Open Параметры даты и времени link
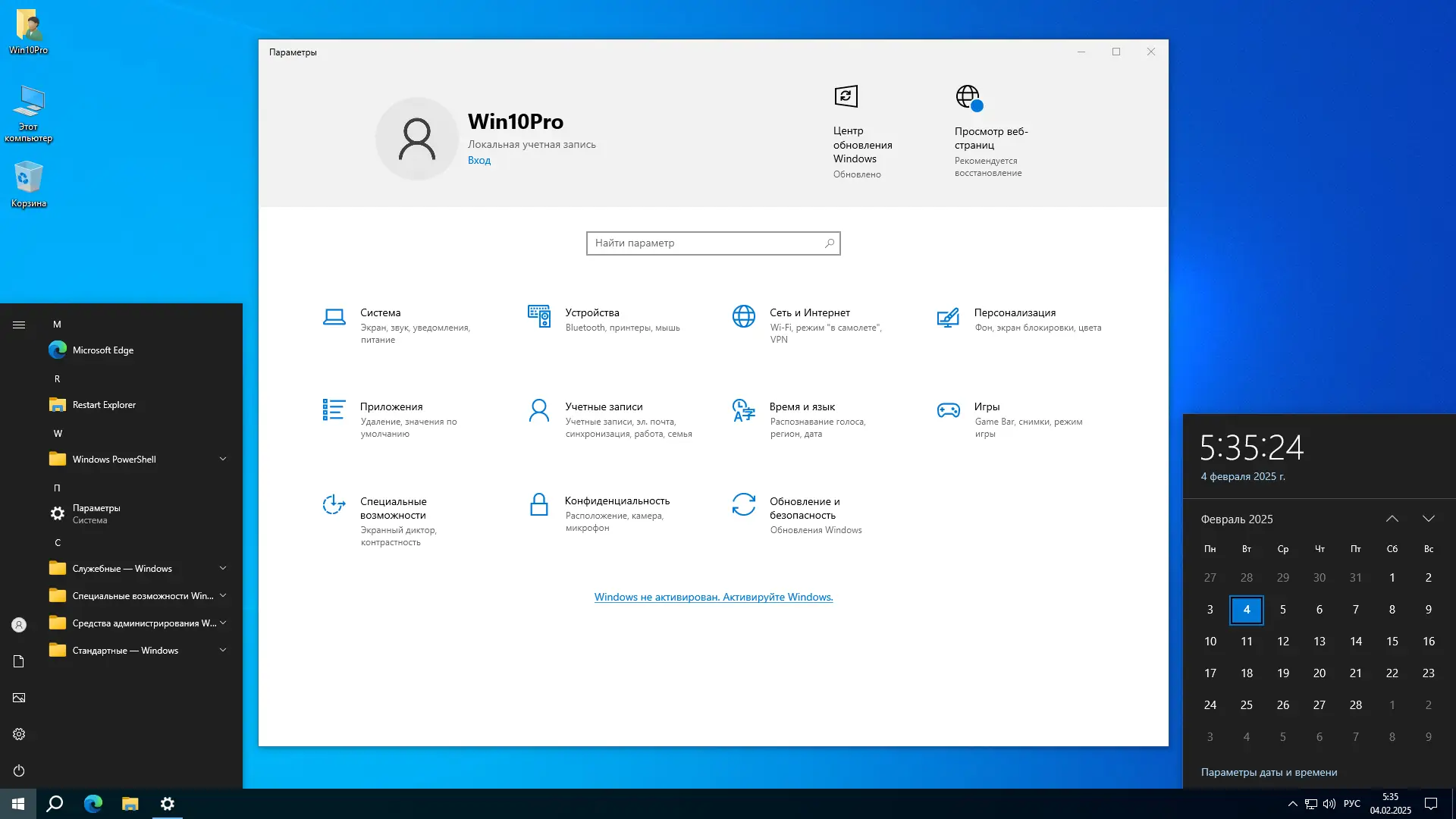This screenshot has width=1456, height=819. (x=1269, y=772)
